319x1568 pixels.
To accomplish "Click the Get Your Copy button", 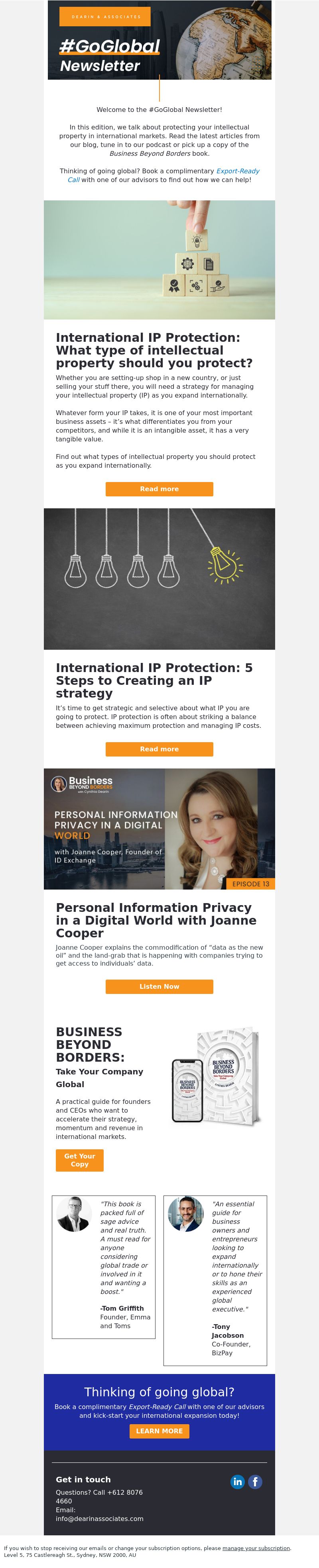I will [80, 1160].
